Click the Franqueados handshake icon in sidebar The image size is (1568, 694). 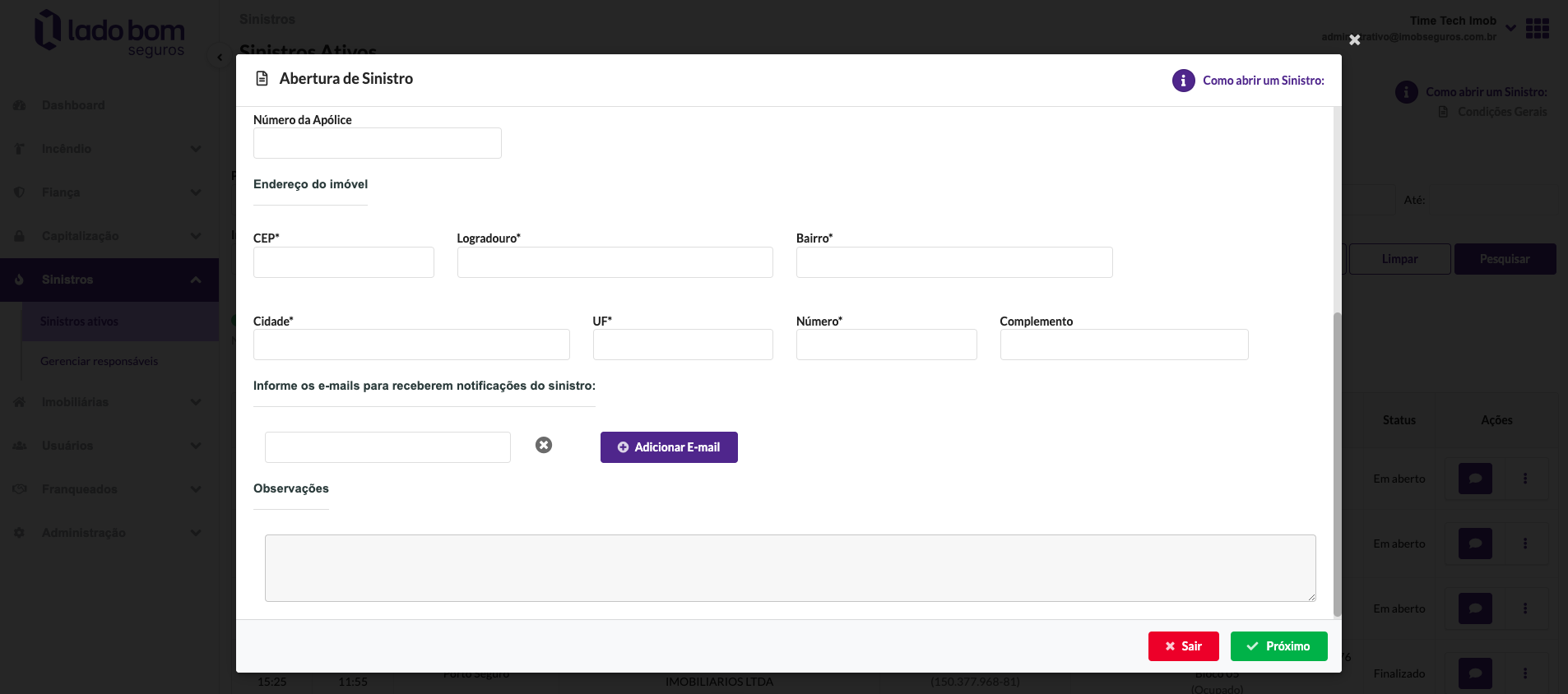tap(20, 489)
